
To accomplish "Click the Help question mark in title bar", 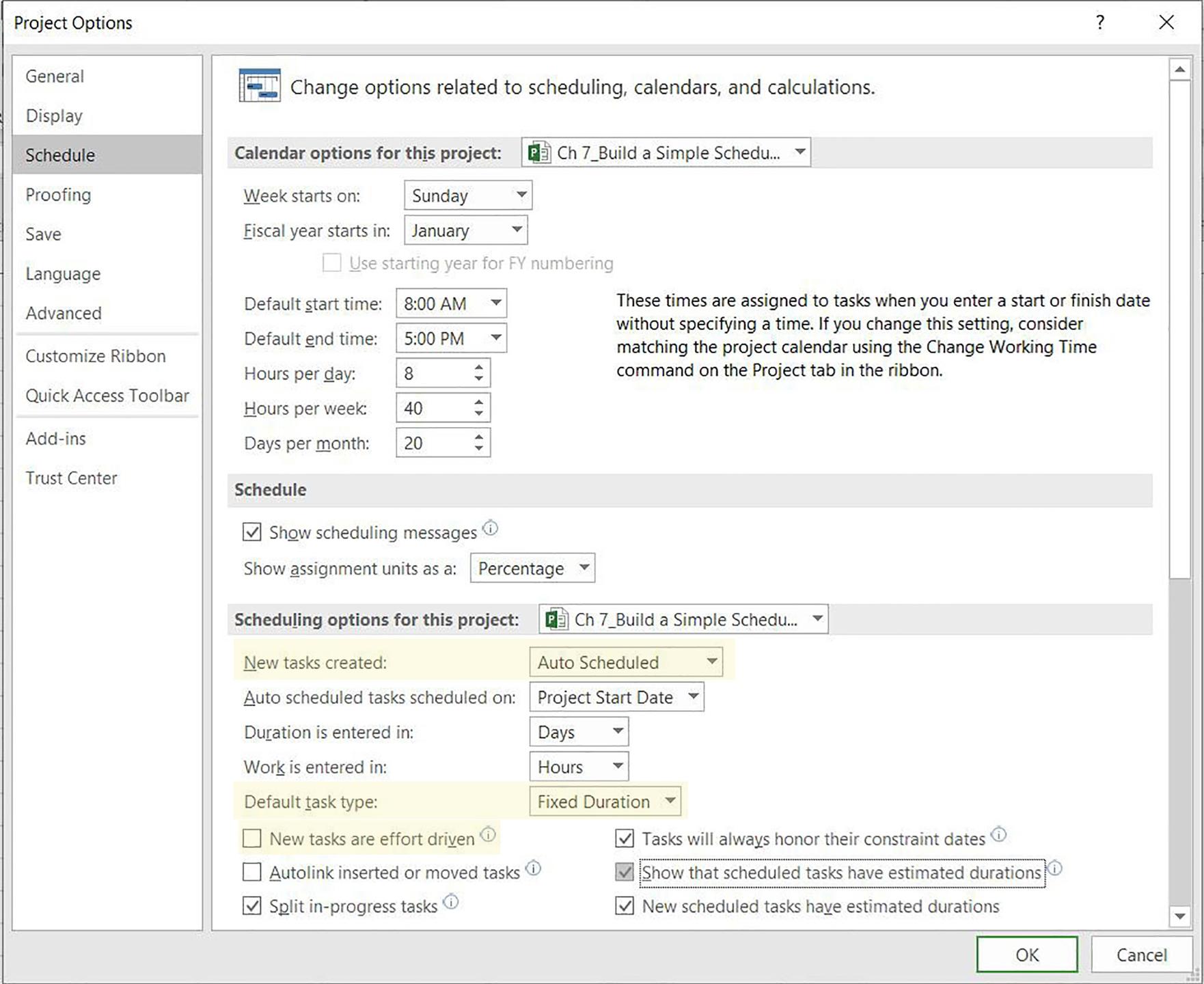I will (x=1099, y=23).
